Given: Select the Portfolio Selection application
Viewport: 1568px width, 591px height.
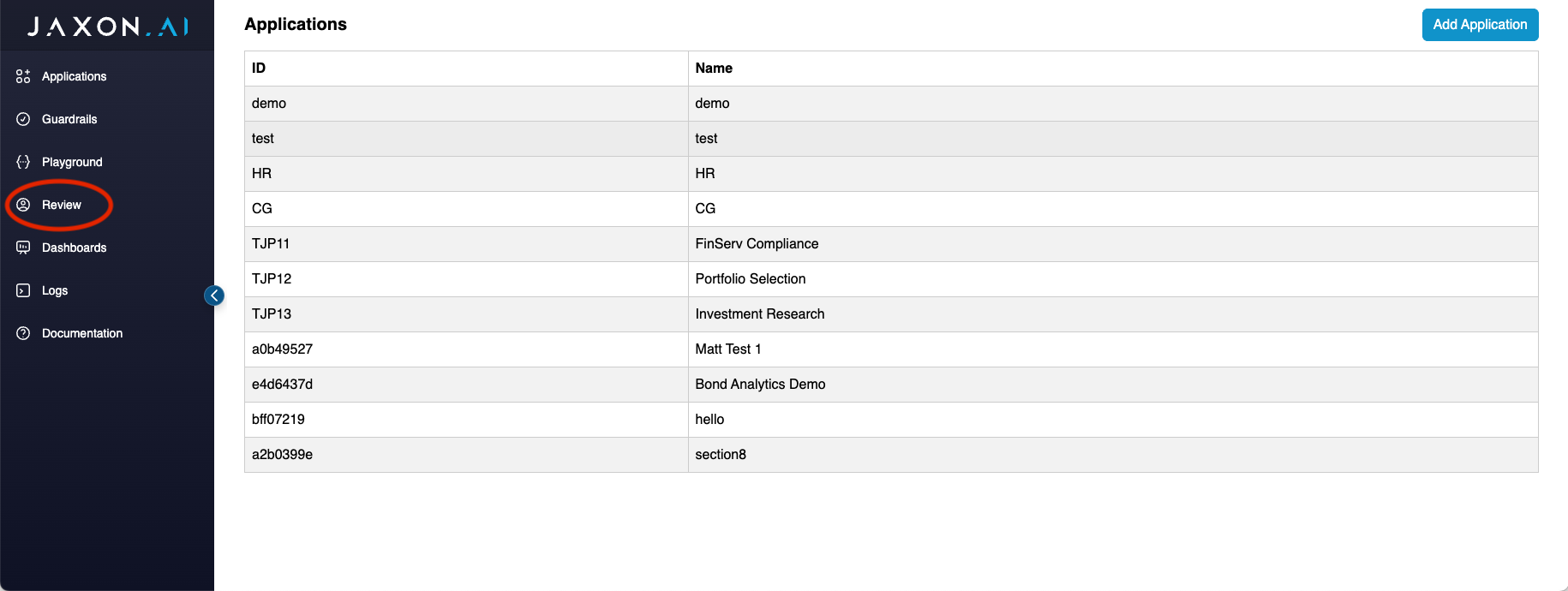Looking at the screenshot, I should click(x=750, y=279).
